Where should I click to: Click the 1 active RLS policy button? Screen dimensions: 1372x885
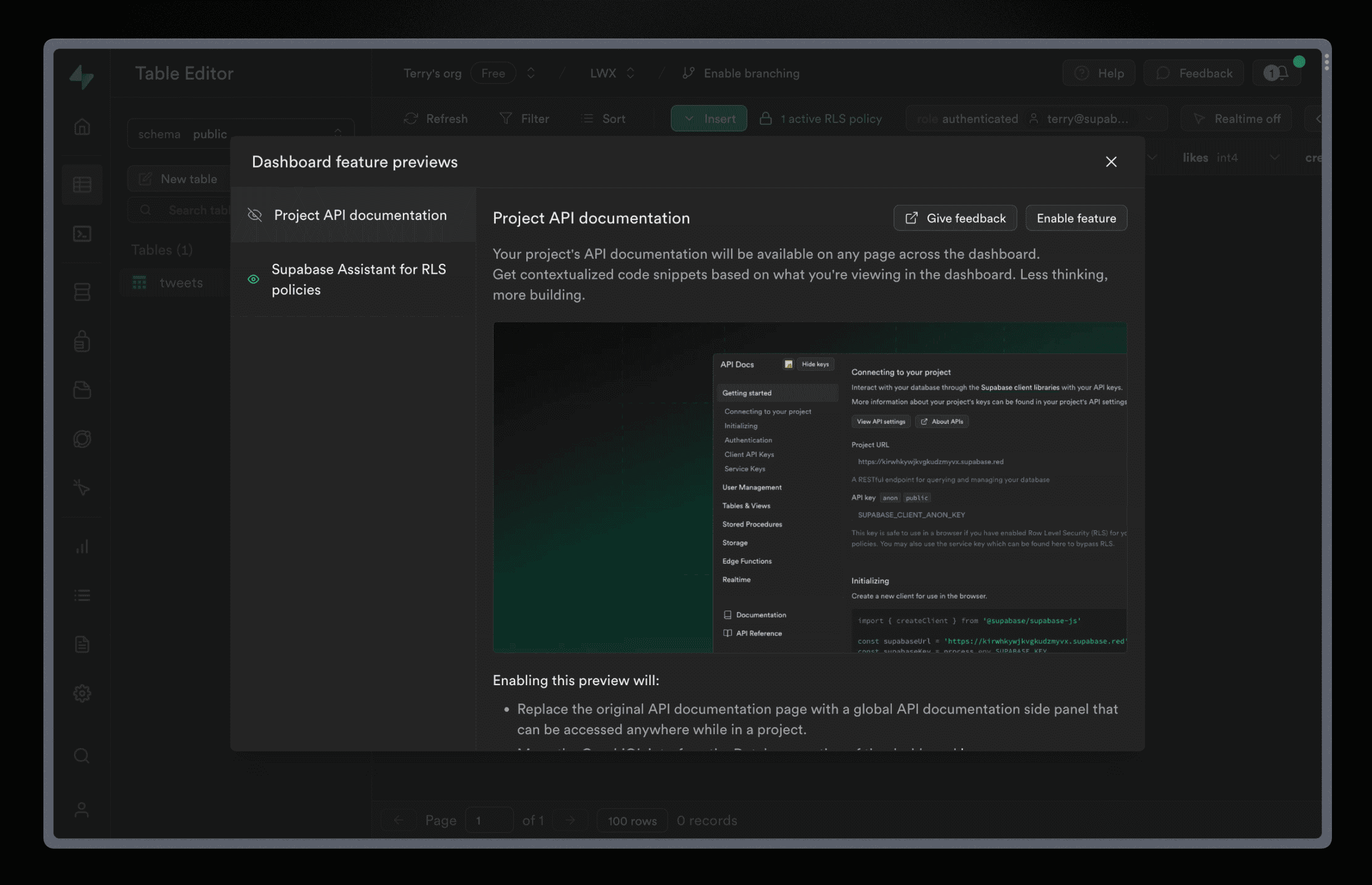coord(821,119)
